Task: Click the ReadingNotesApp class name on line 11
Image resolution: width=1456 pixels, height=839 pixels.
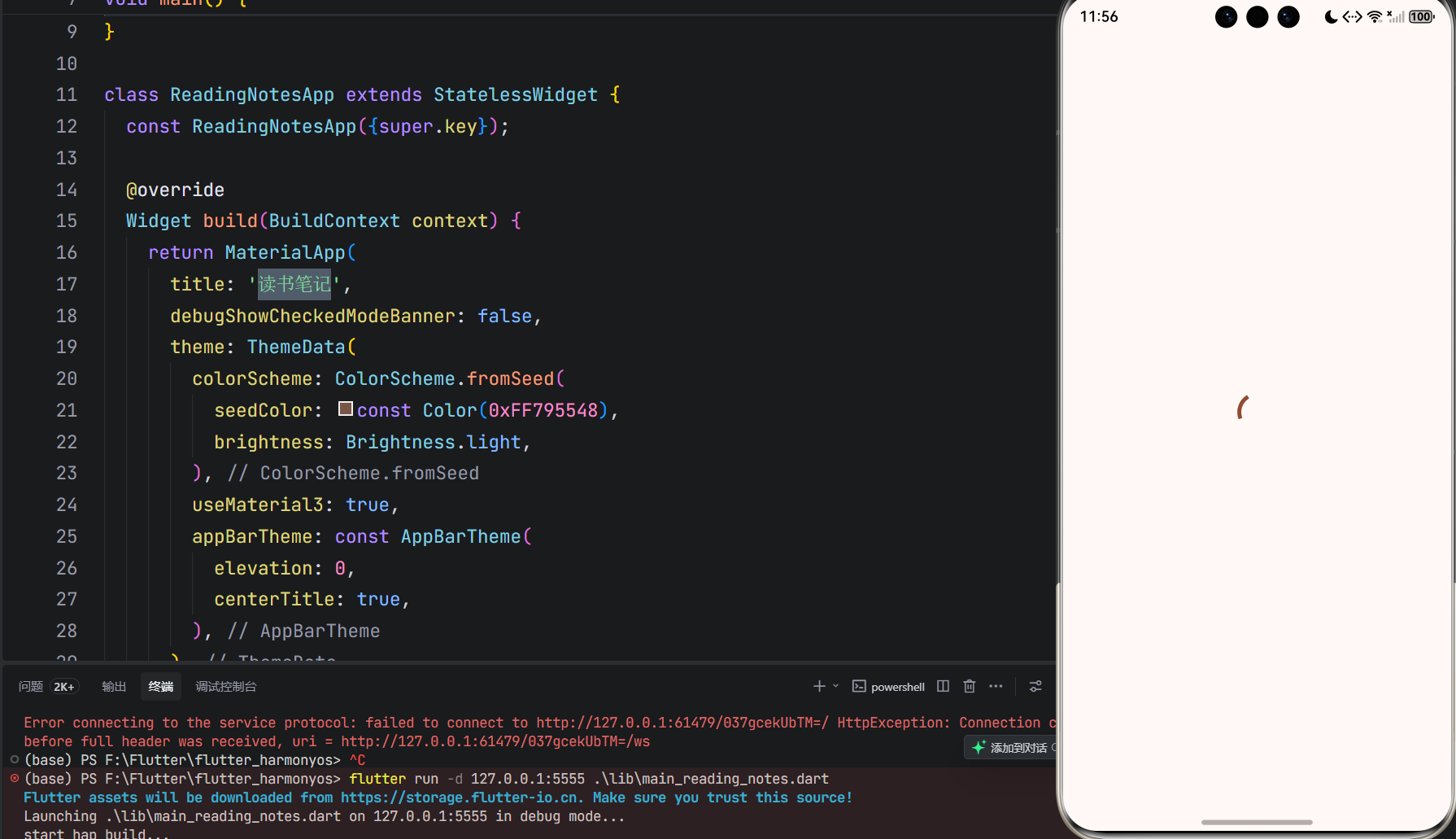Action: point(252,94)
